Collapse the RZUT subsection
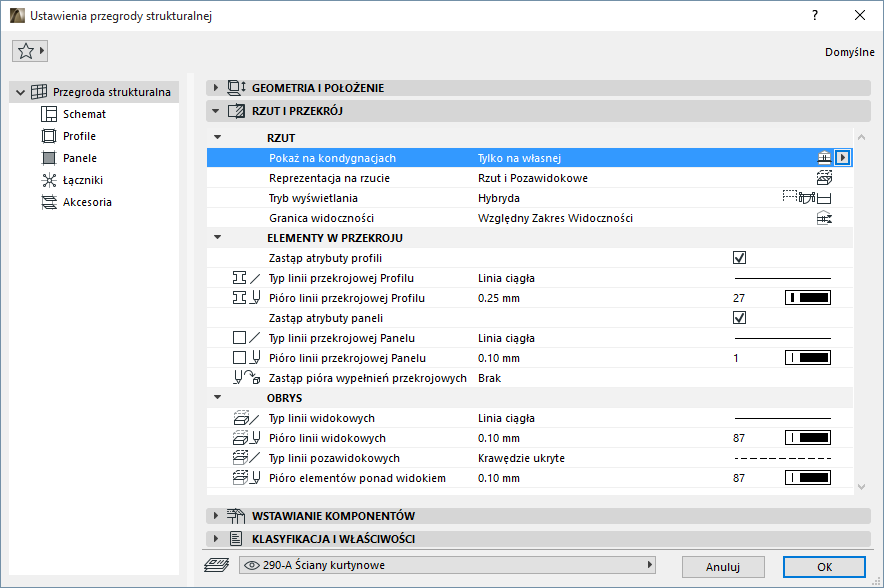This screenshot has width=884, height=588. [218, 138]
